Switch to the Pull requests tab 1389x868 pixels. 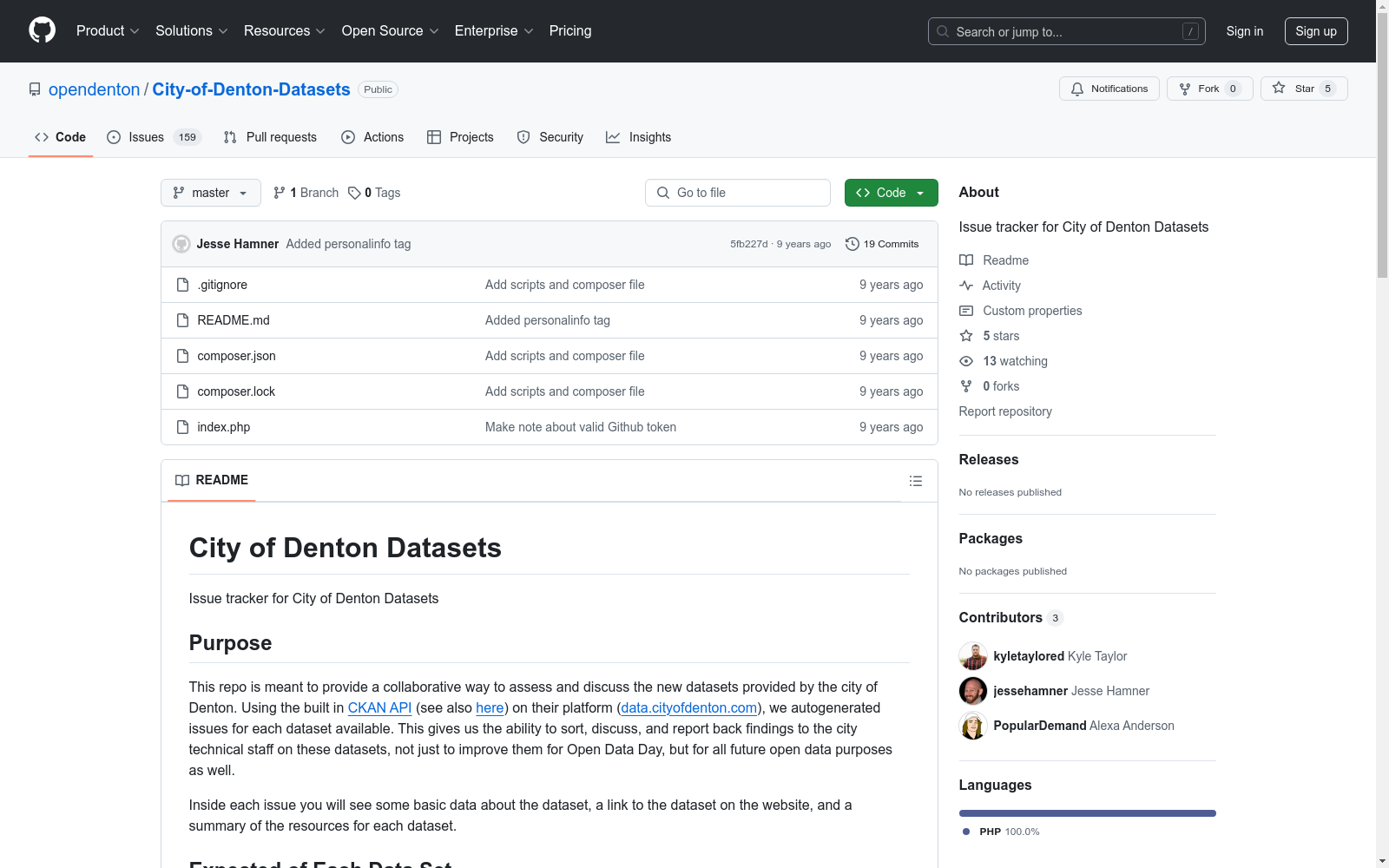270,137
